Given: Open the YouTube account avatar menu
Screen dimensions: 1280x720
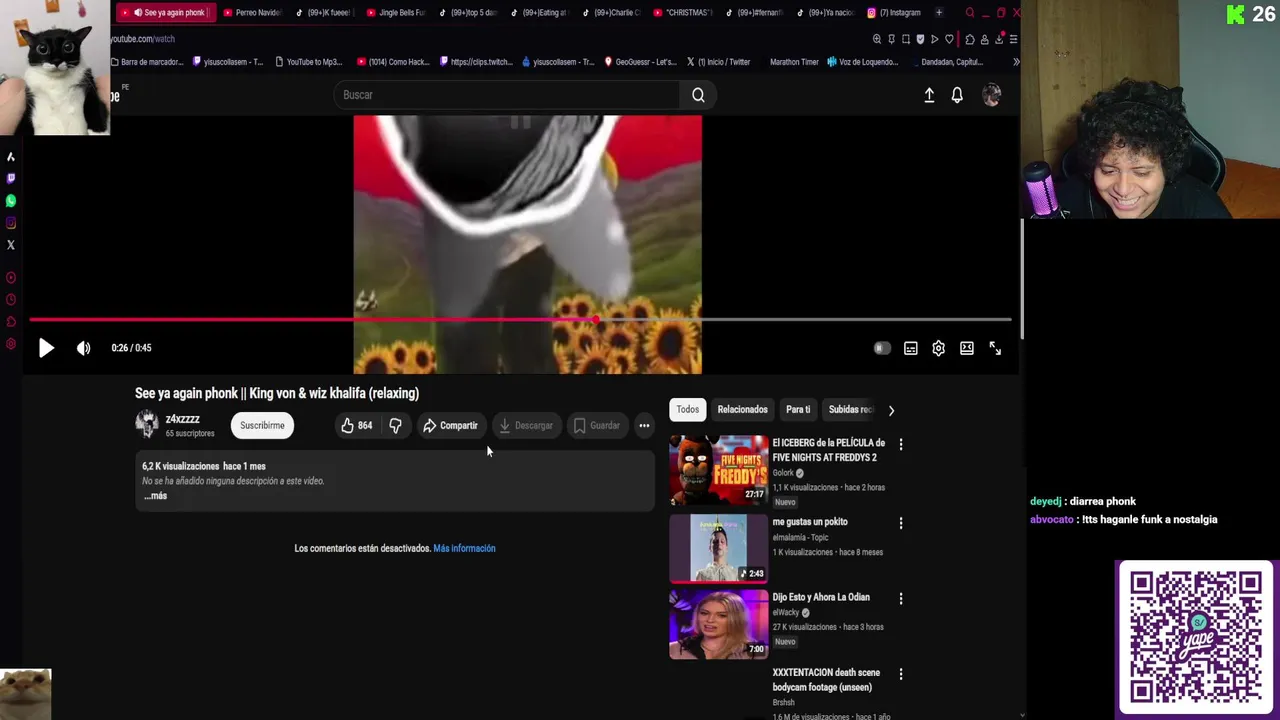Looking at the screenshot, I should [x=991, y=95].
